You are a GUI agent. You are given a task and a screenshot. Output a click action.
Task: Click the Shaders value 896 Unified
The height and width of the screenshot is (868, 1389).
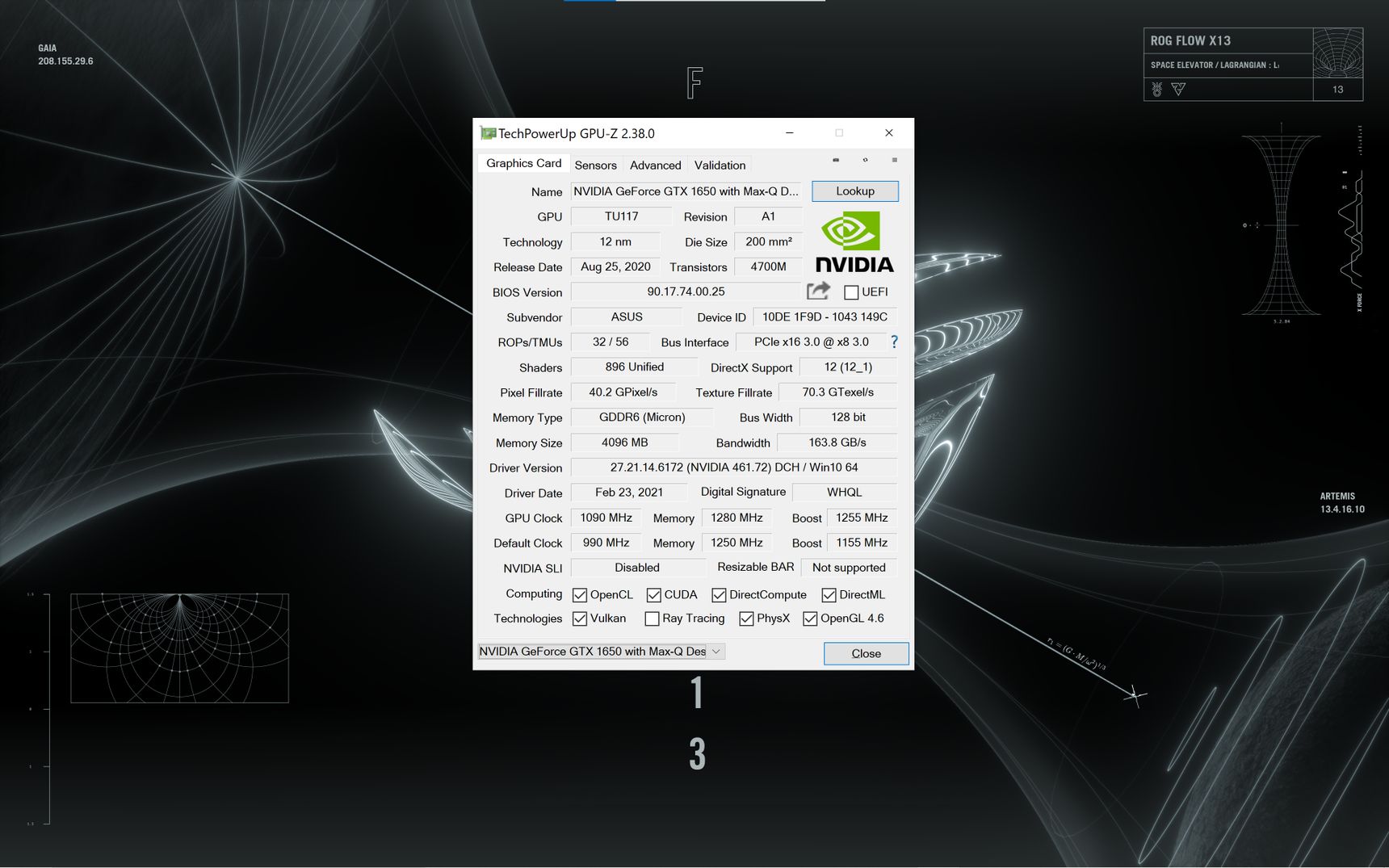click(x=634, y=367)
